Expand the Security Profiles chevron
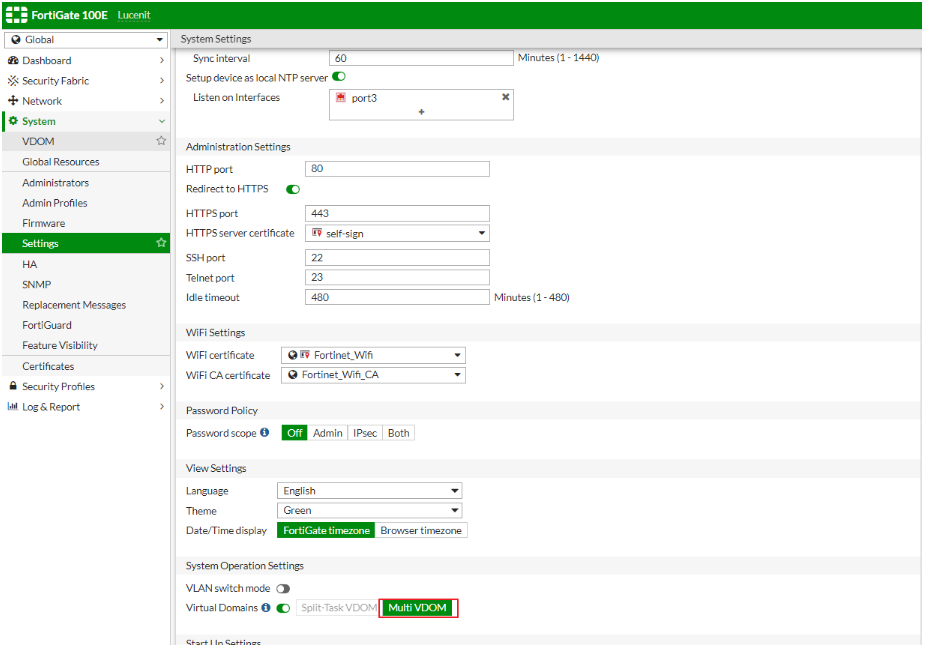This screenshot has width=926, height=648. point(161,386)
